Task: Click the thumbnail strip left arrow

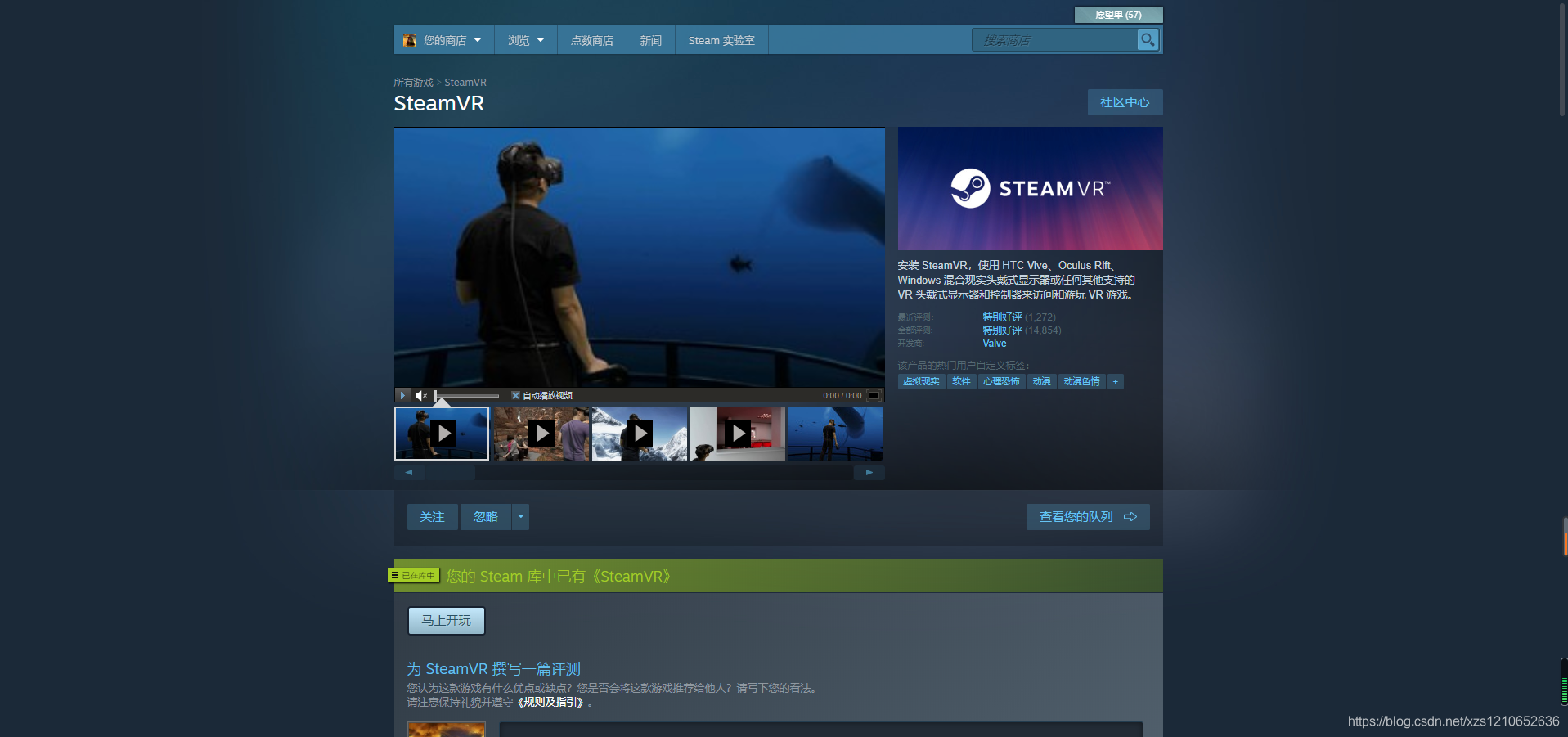Action: click(x=409, y=472)
